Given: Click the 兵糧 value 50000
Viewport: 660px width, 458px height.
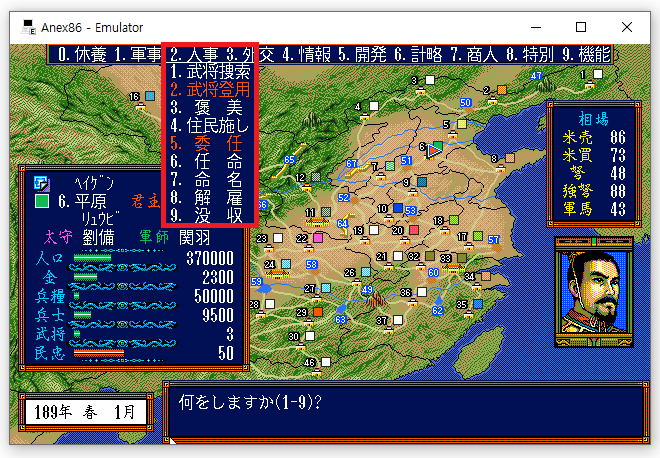Looking at the screenshot, I should point(214,296).
